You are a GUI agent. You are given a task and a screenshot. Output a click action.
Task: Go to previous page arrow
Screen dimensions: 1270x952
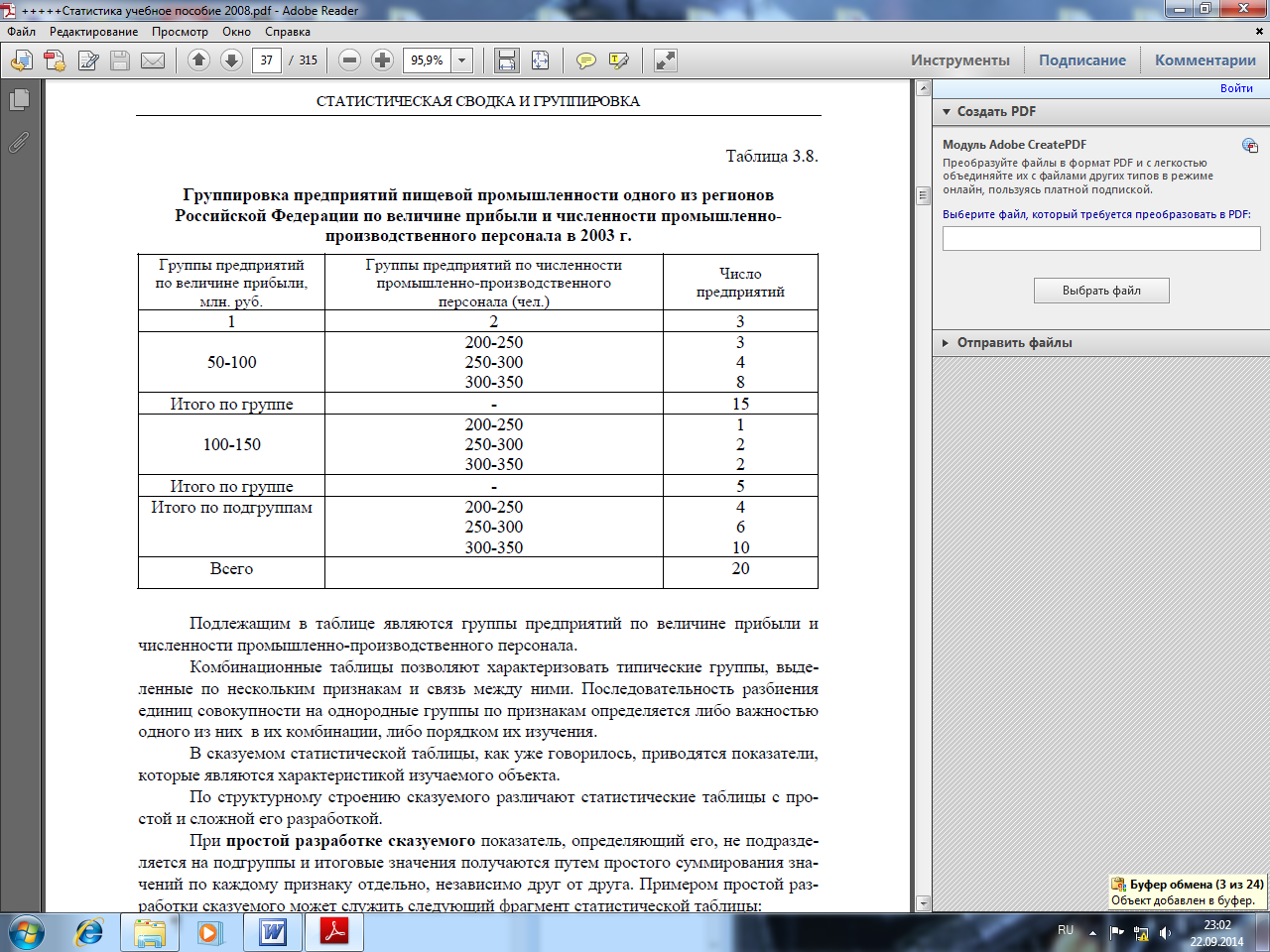point(198,60)
